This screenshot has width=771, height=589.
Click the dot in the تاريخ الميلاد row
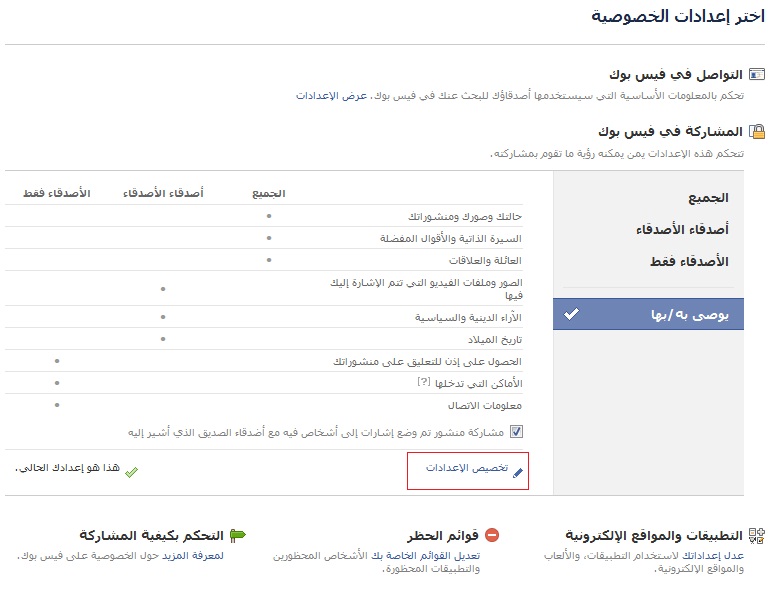[163, 339]
